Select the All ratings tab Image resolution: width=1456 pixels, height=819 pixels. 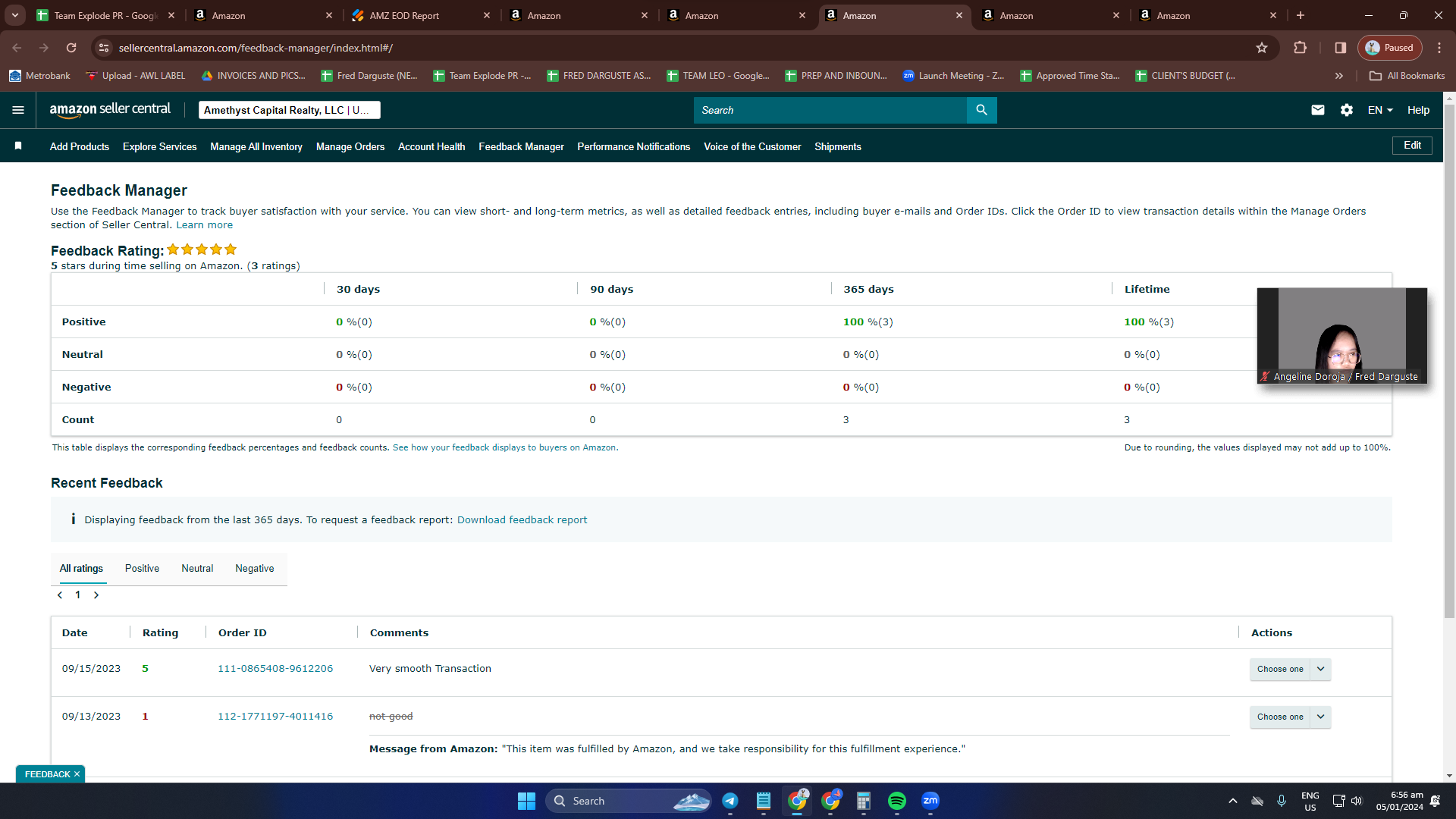pos(81,569)
